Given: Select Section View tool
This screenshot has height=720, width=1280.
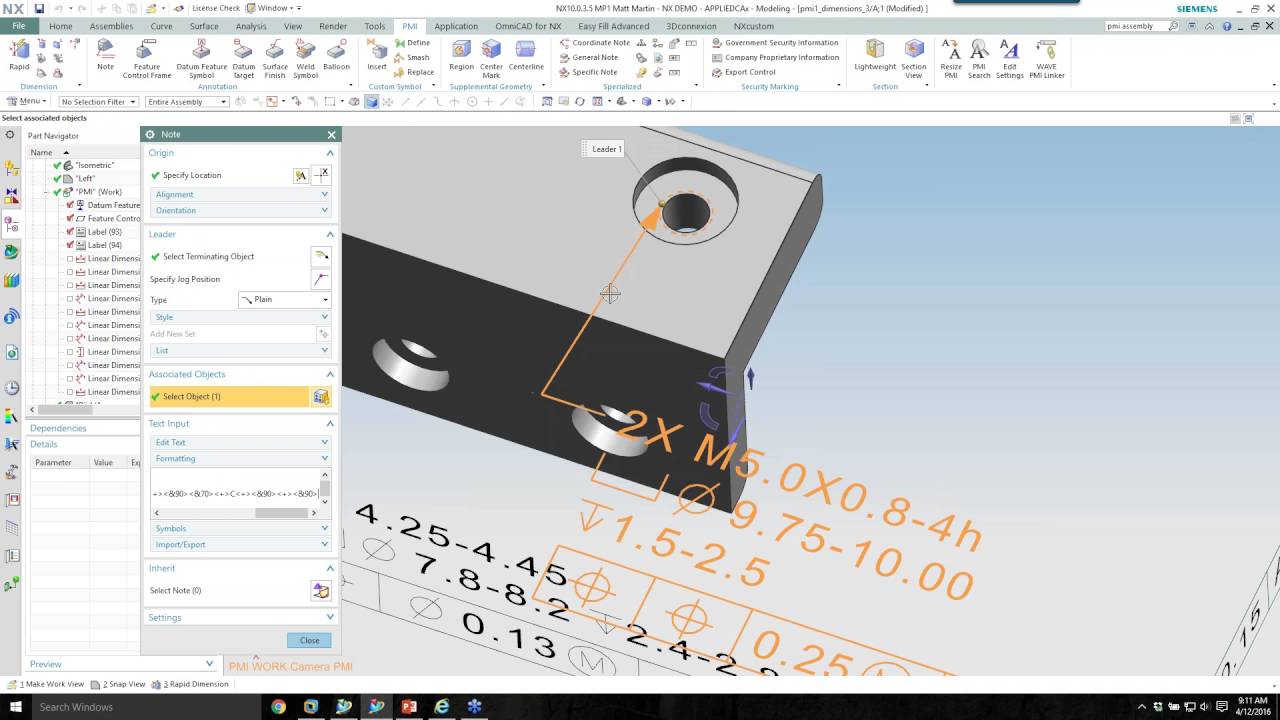Looking at the screenshot, I should [914, 59].
